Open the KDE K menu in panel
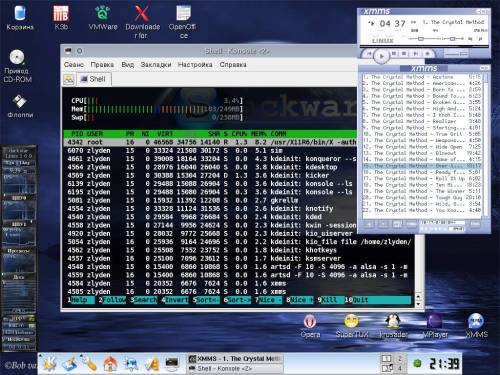Viewport: 500px width, 375px height. pos(49,363)
